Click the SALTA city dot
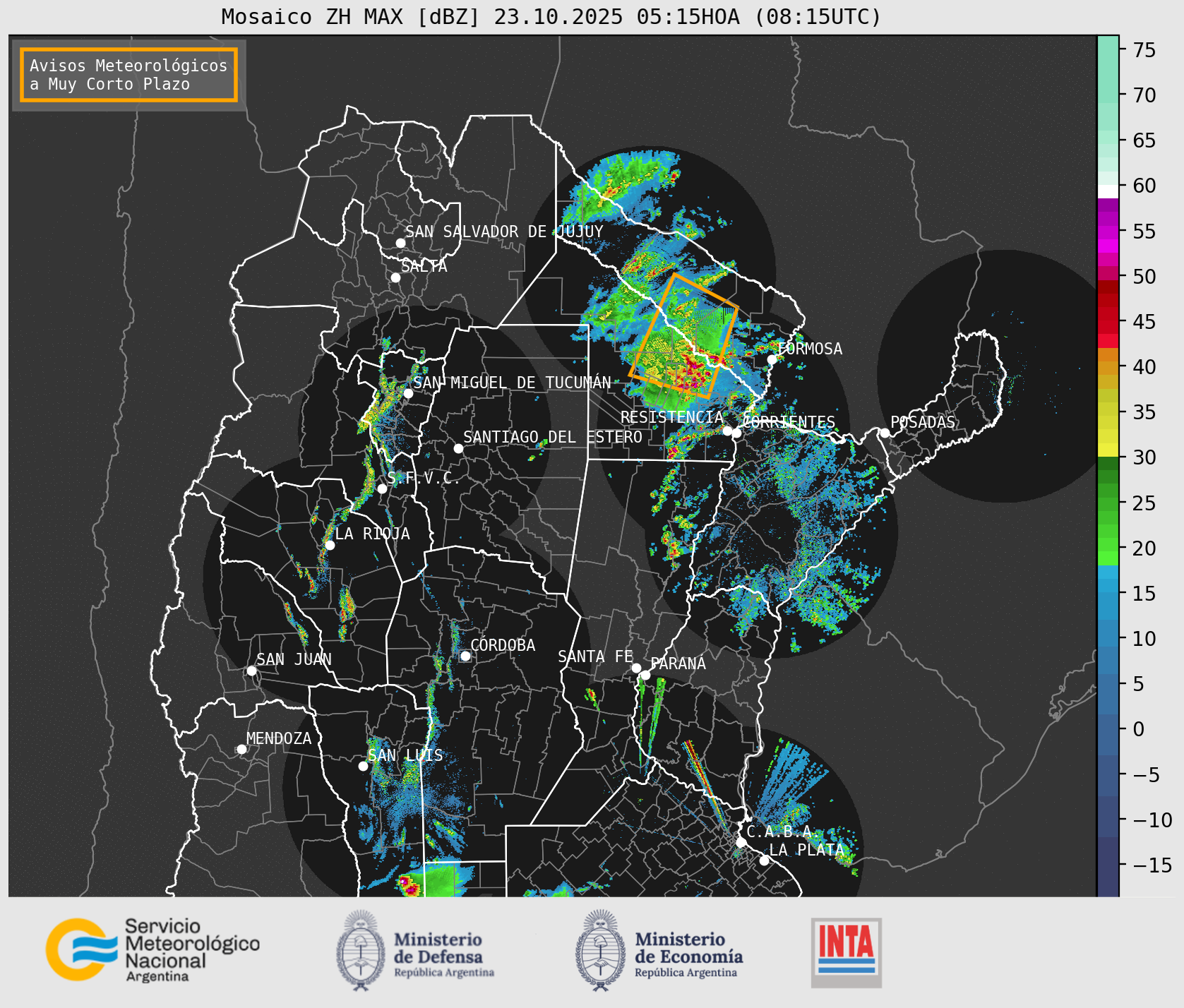Viewport: 1184px width, 1008px height. pyautogui.click(x=396, y=277)
